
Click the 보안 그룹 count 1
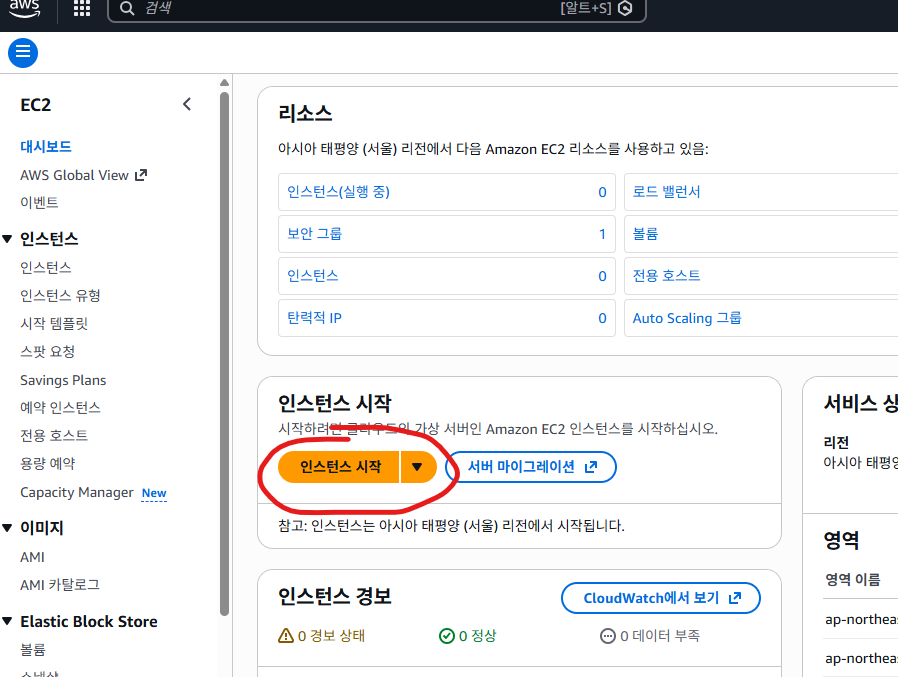click(x=602, y=234)
